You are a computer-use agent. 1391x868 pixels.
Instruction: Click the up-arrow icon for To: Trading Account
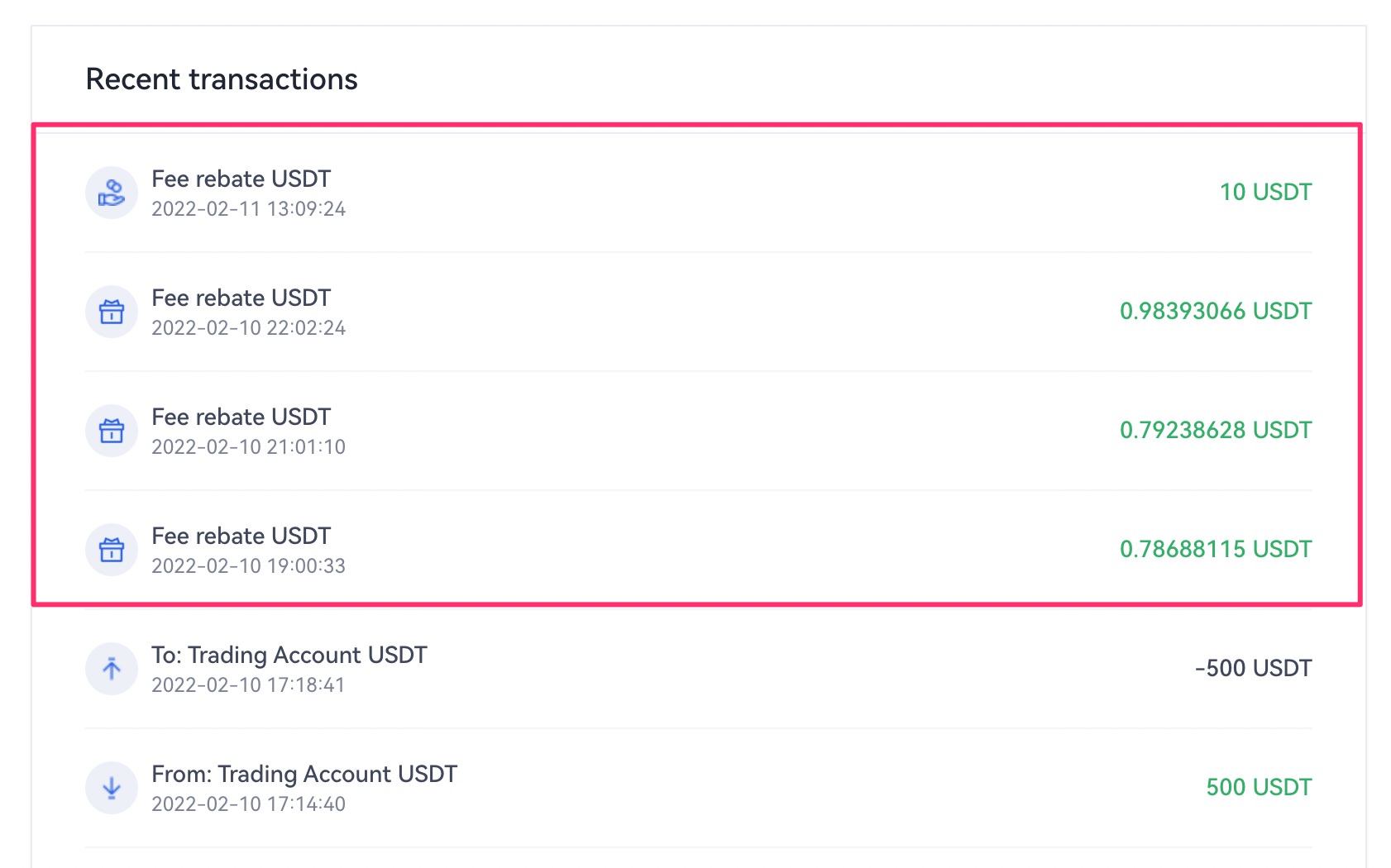tap(112, 669)
